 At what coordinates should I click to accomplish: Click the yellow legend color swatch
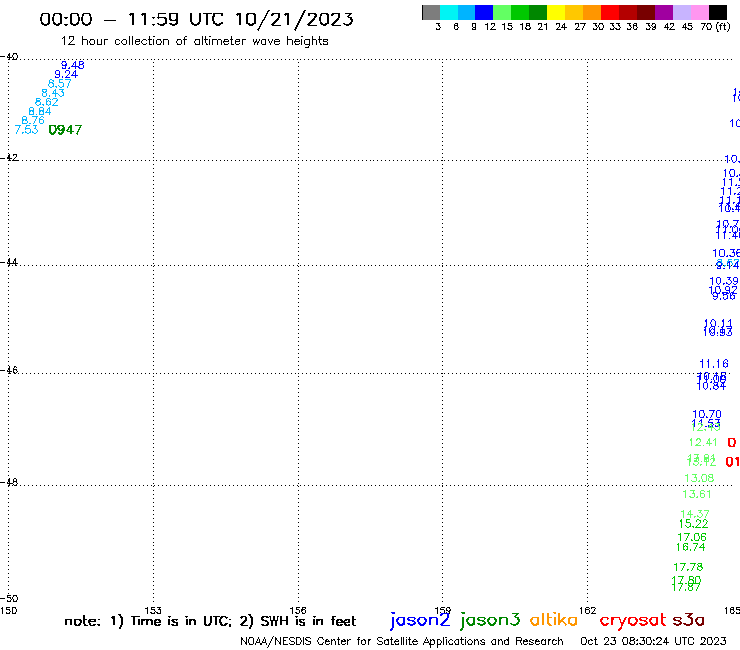pos(556,12)
